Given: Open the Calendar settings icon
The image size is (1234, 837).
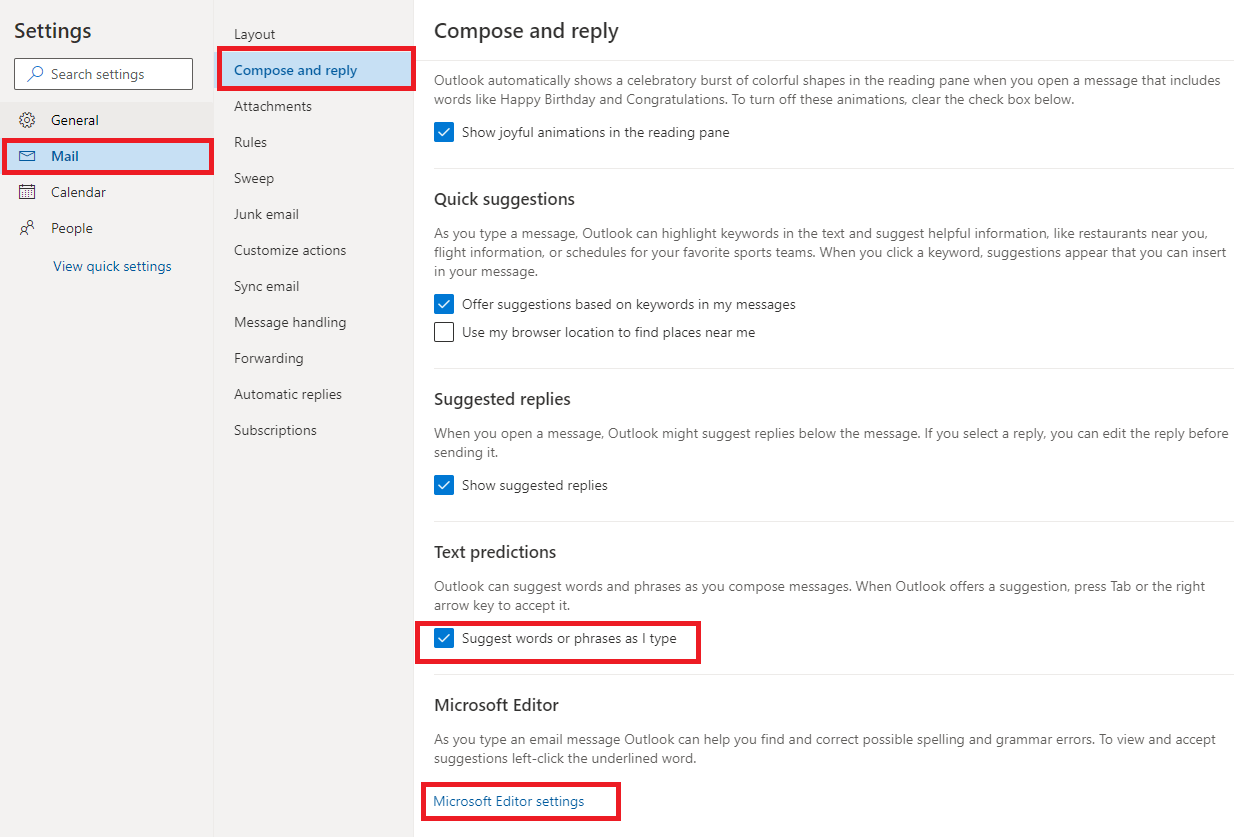Looking at the screenshot, I should tap(28, 191).
